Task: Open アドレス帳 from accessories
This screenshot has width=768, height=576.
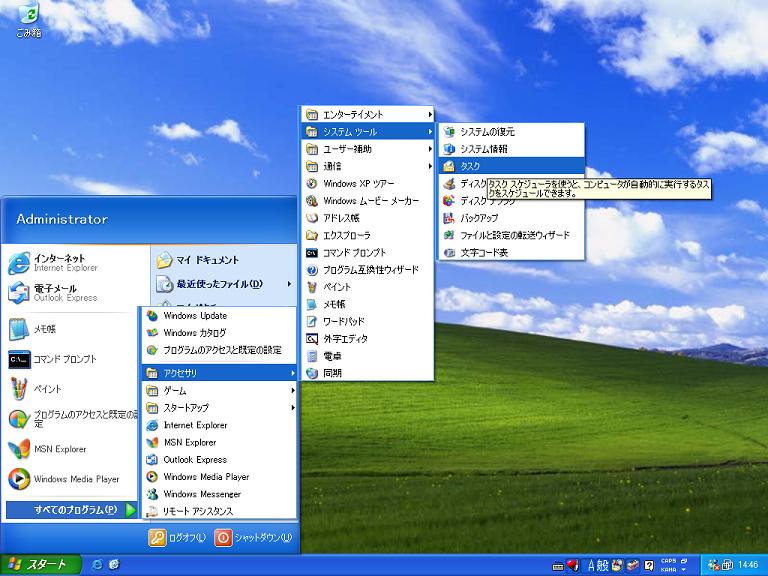Action: 368,217
